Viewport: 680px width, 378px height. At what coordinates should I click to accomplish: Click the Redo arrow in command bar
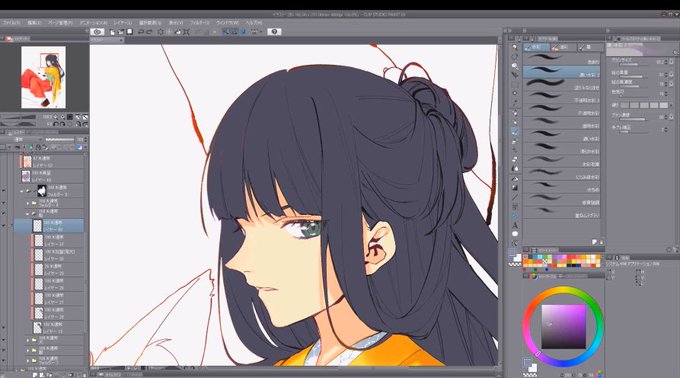149,32
